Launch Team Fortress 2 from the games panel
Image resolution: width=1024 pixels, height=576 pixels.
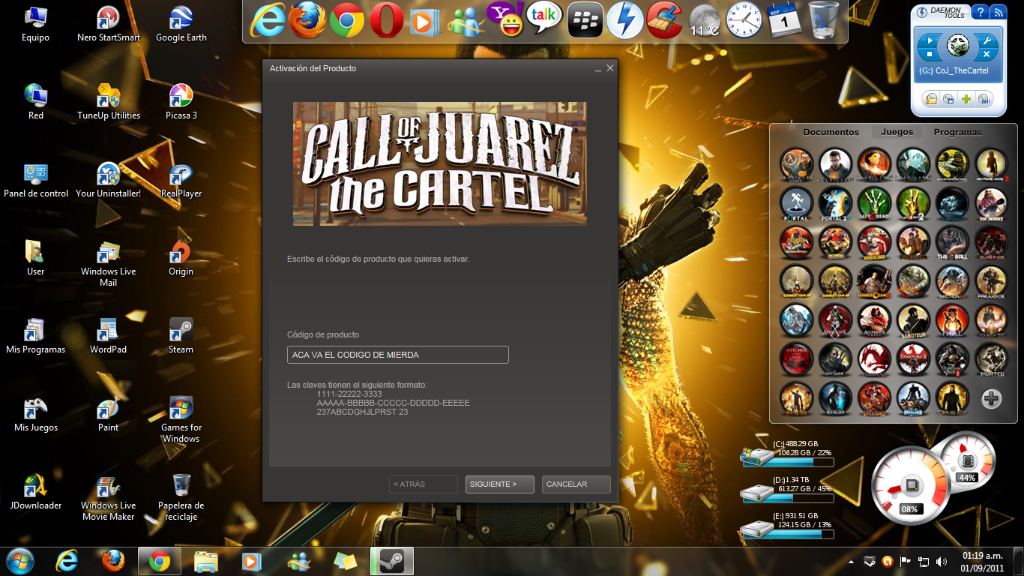991,203
